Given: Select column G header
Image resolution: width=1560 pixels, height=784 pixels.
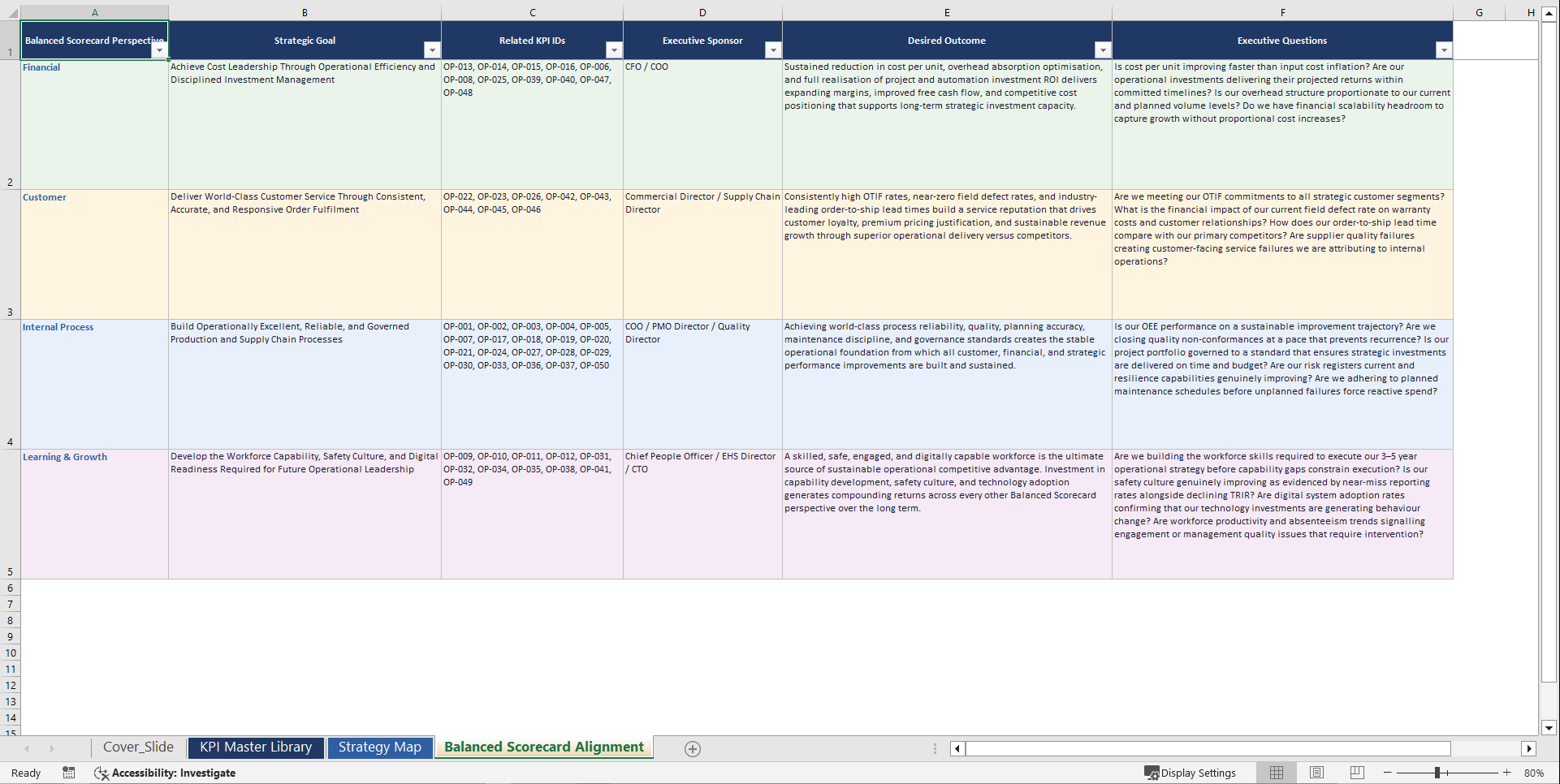Looking at the screenshot, I should point(1479,13).
